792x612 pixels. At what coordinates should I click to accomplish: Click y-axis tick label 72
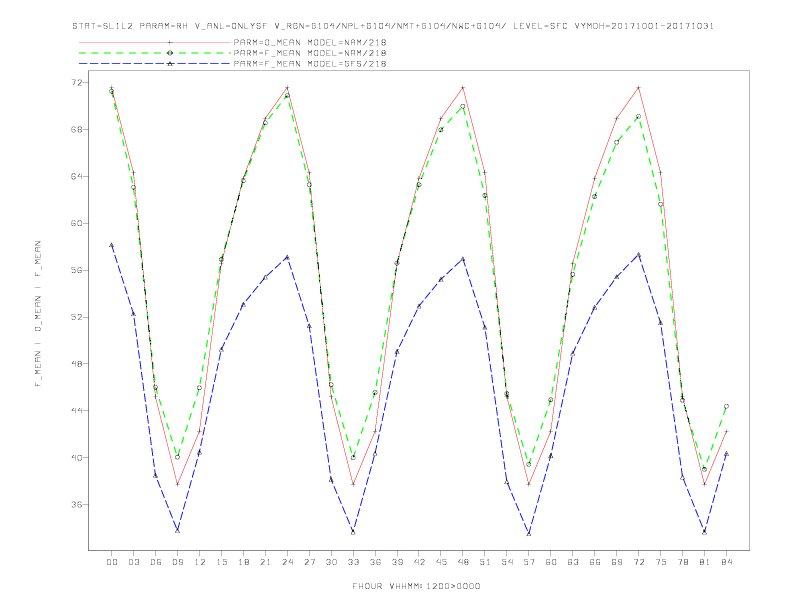[x=79, y=82]
